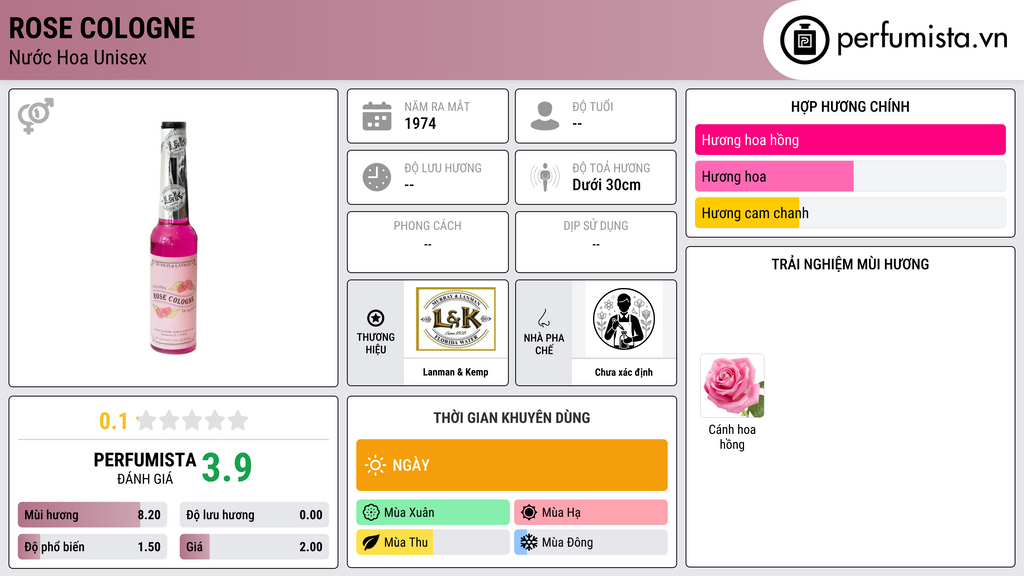Click the sun icon in the Ngày bar
The height and width of the screenshot is (576, 1024).
[375, 465]
